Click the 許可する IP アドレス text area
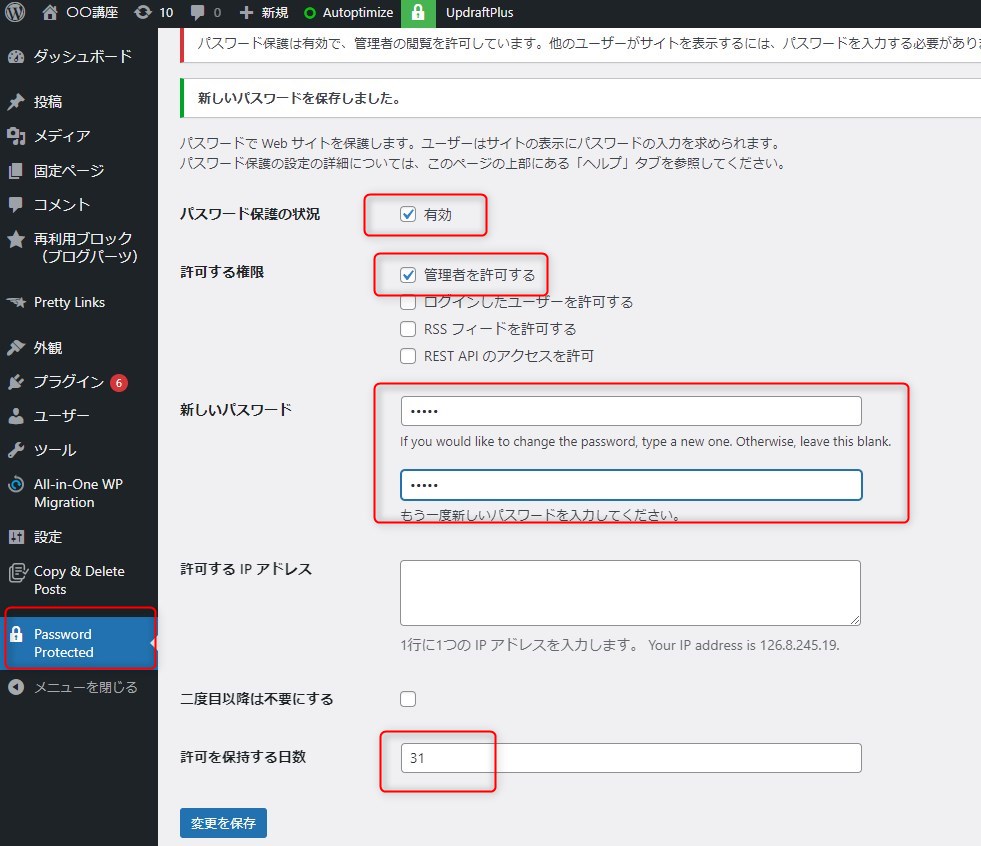Screen dimensions: 981x846 click(630, 592)
